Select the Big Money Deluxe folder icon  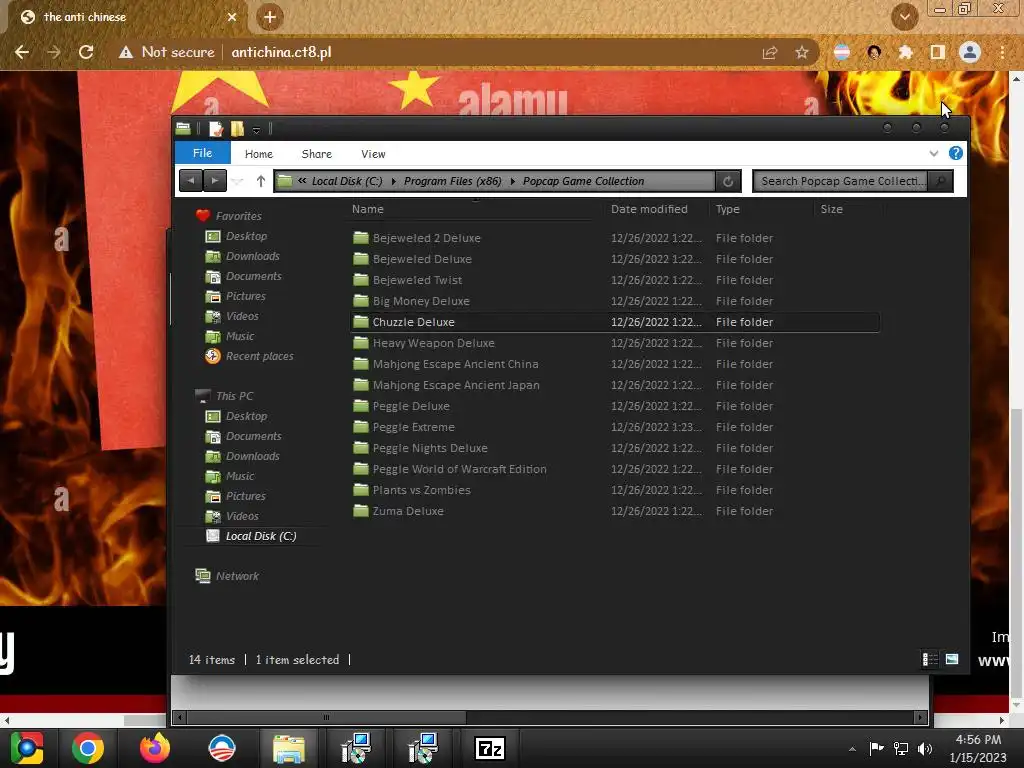coord(361,301)
